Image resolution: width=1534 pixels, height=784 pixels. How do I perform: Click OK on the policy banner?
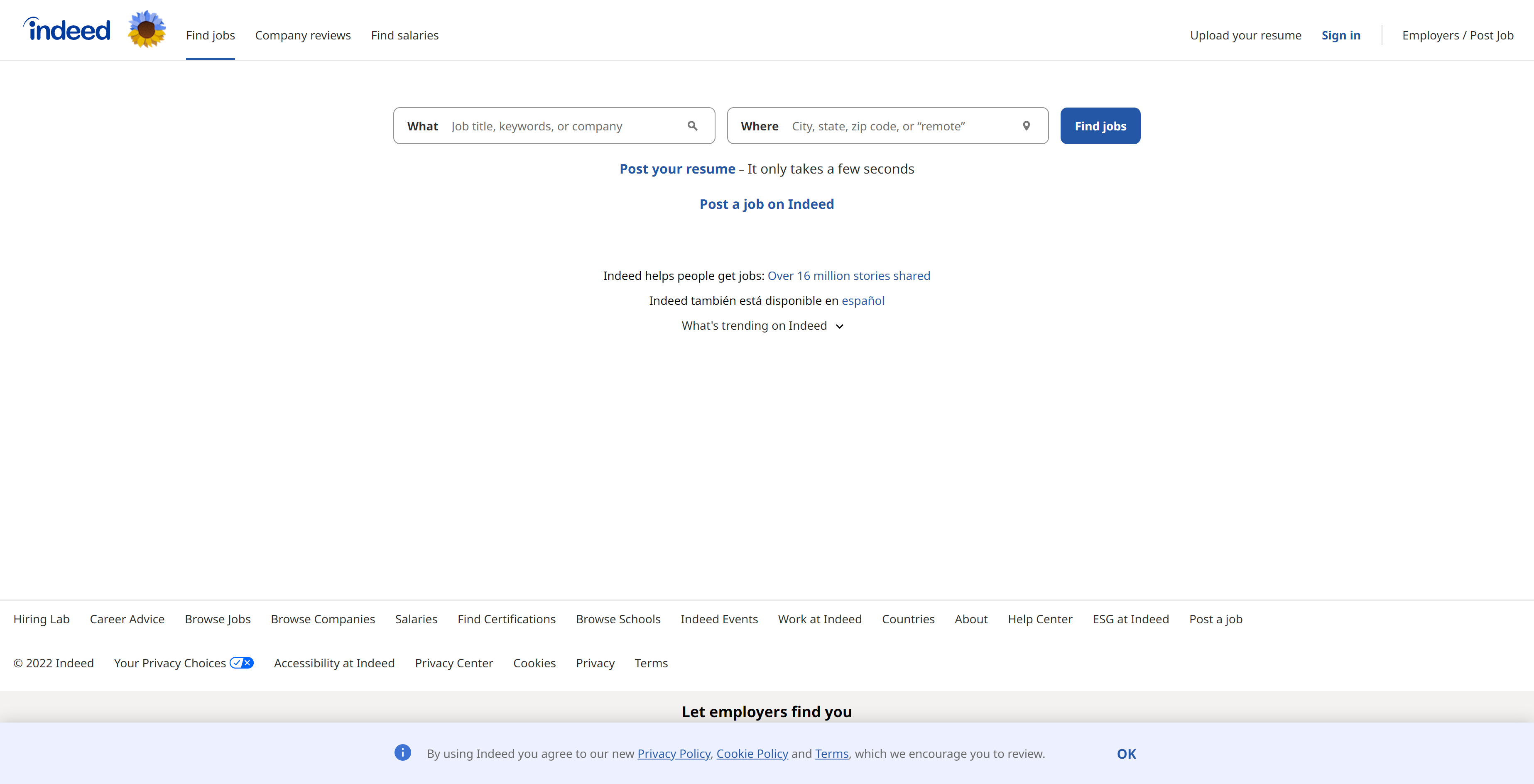point(1126,754)
